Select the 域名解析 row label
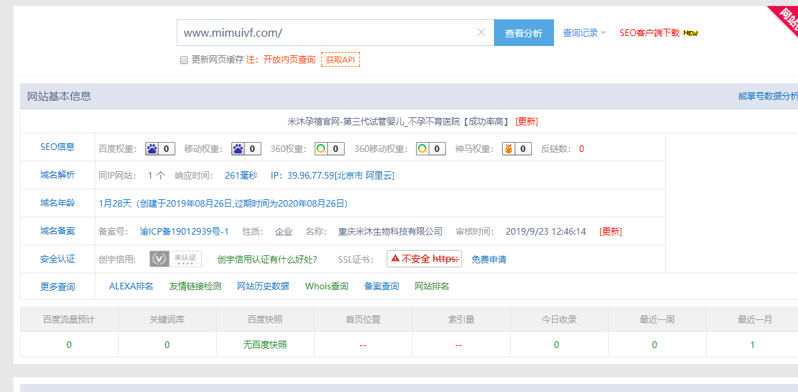Image resolution: width=798 pixels, height=392 pixels. (x=58, y=175)
